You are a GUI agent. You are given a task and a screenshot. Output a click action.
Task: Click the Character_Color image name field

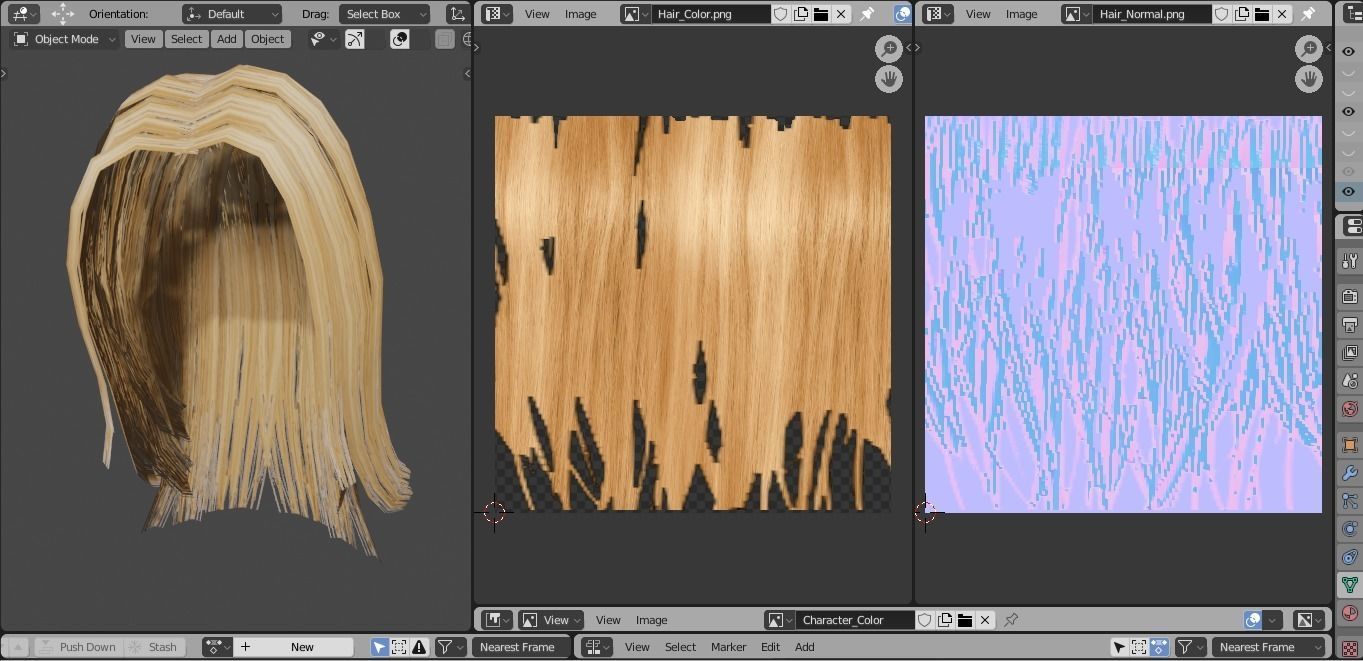pos(856,620)
